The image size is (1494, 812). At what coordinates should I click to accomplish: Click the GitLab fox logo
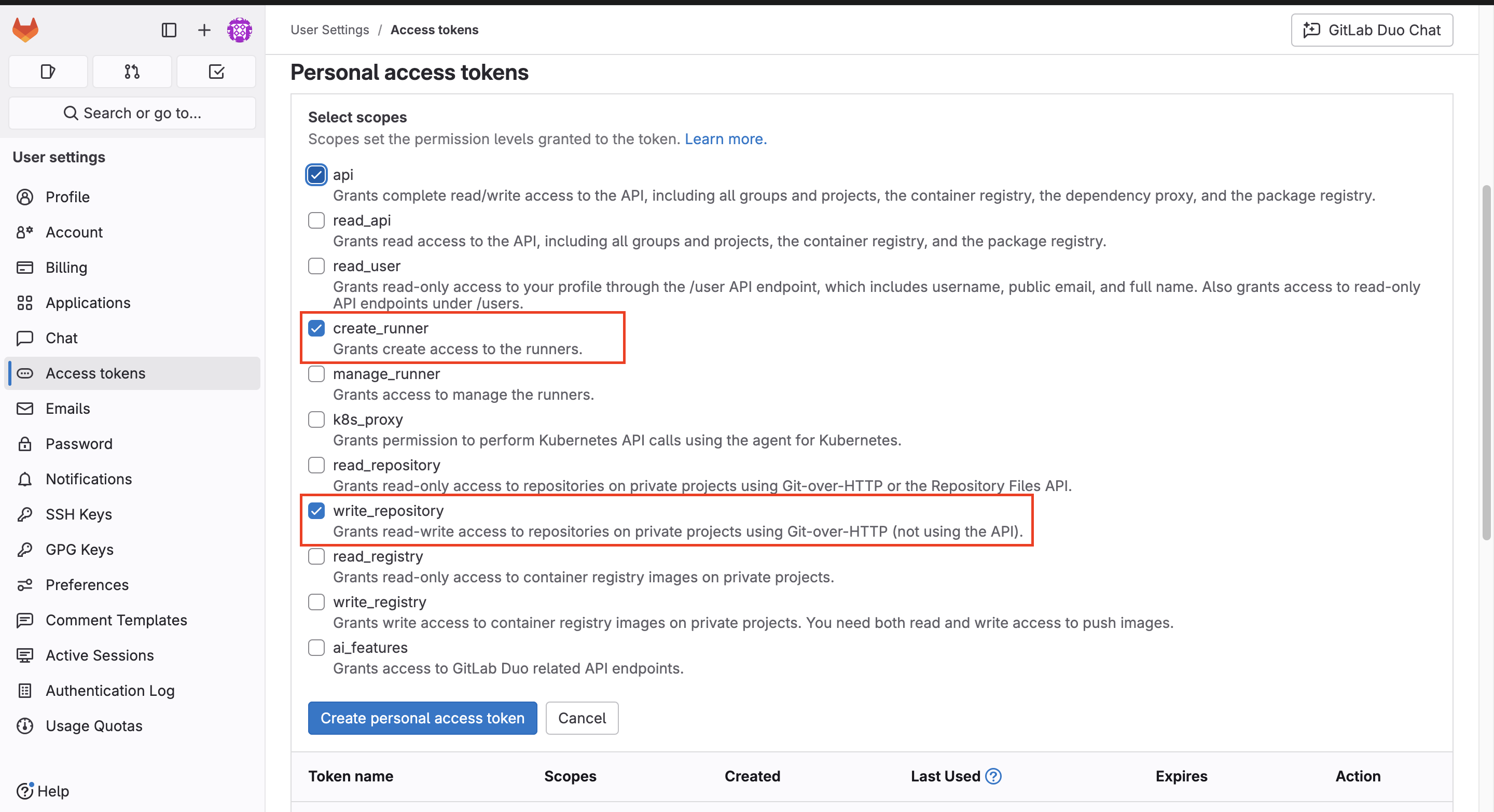point(25,30)
